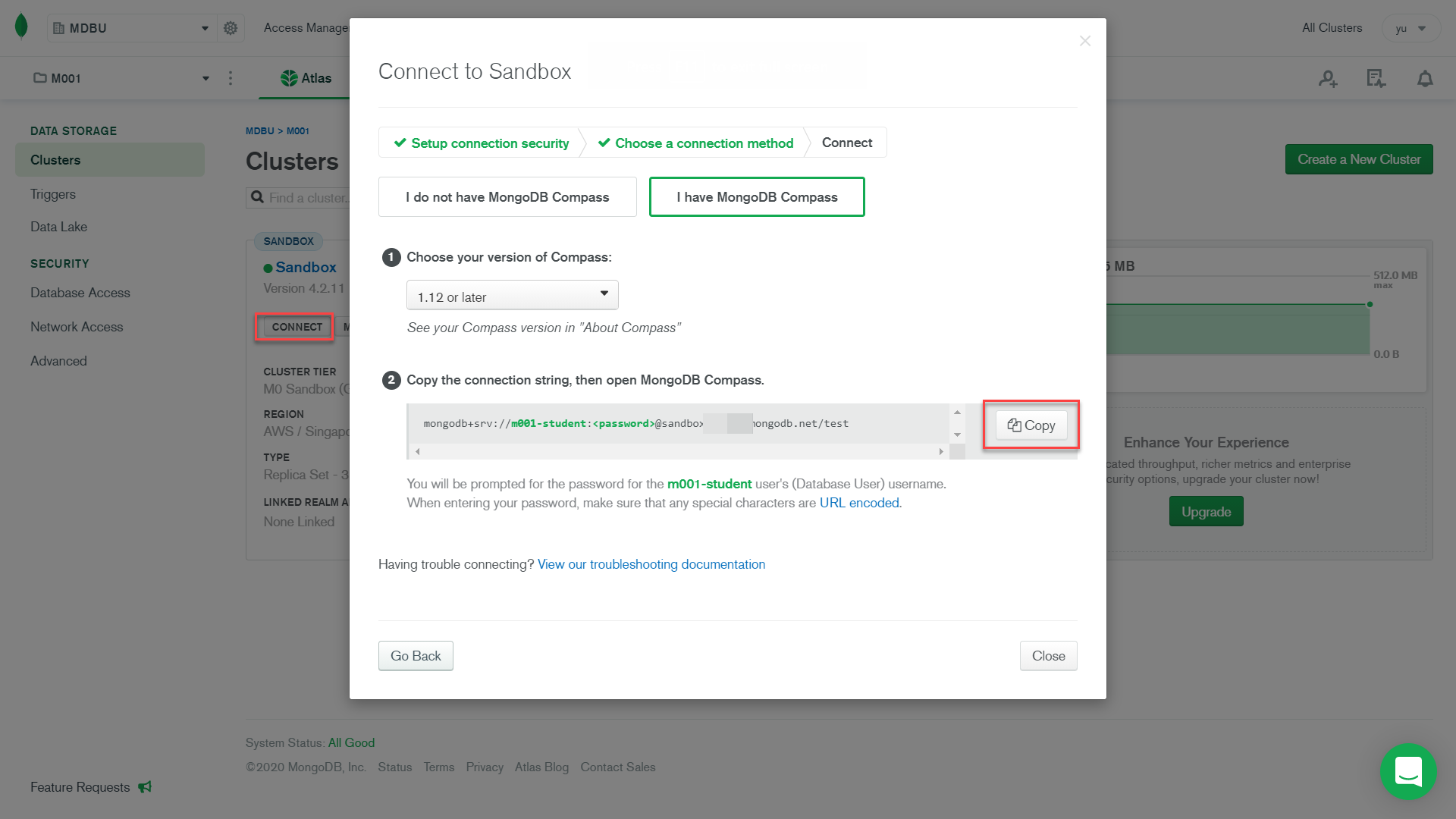Expand the Compass version dropdown
The height and width of the screenshot is (819, 1456).
(x=513, y=296)
